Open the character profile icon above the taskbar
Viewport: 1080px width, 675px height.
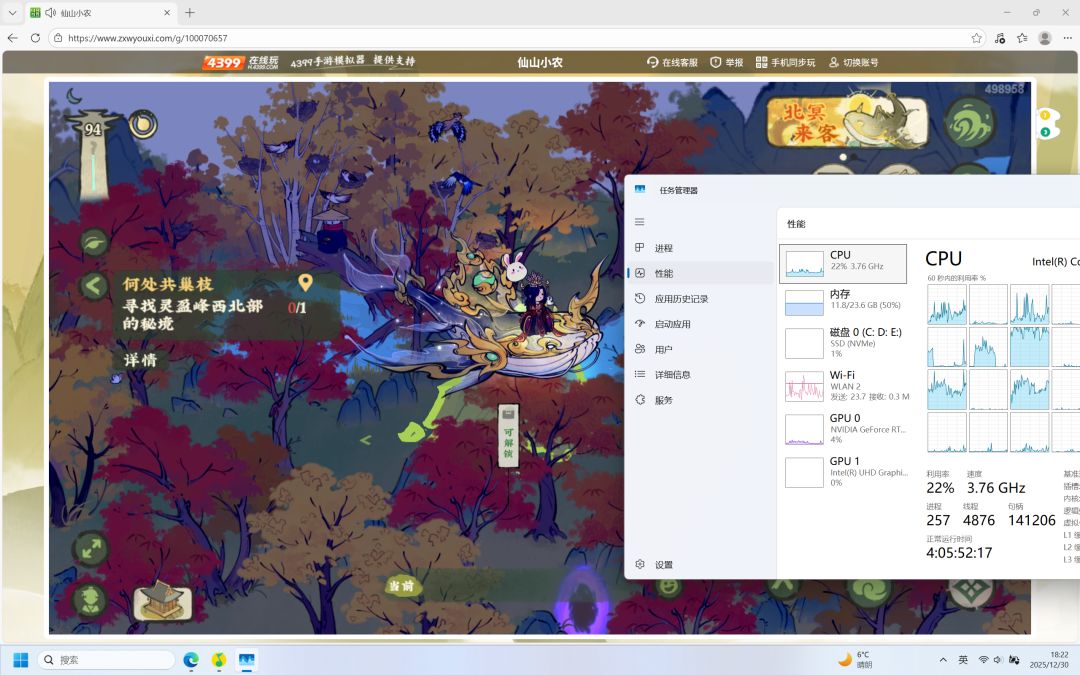91,599
